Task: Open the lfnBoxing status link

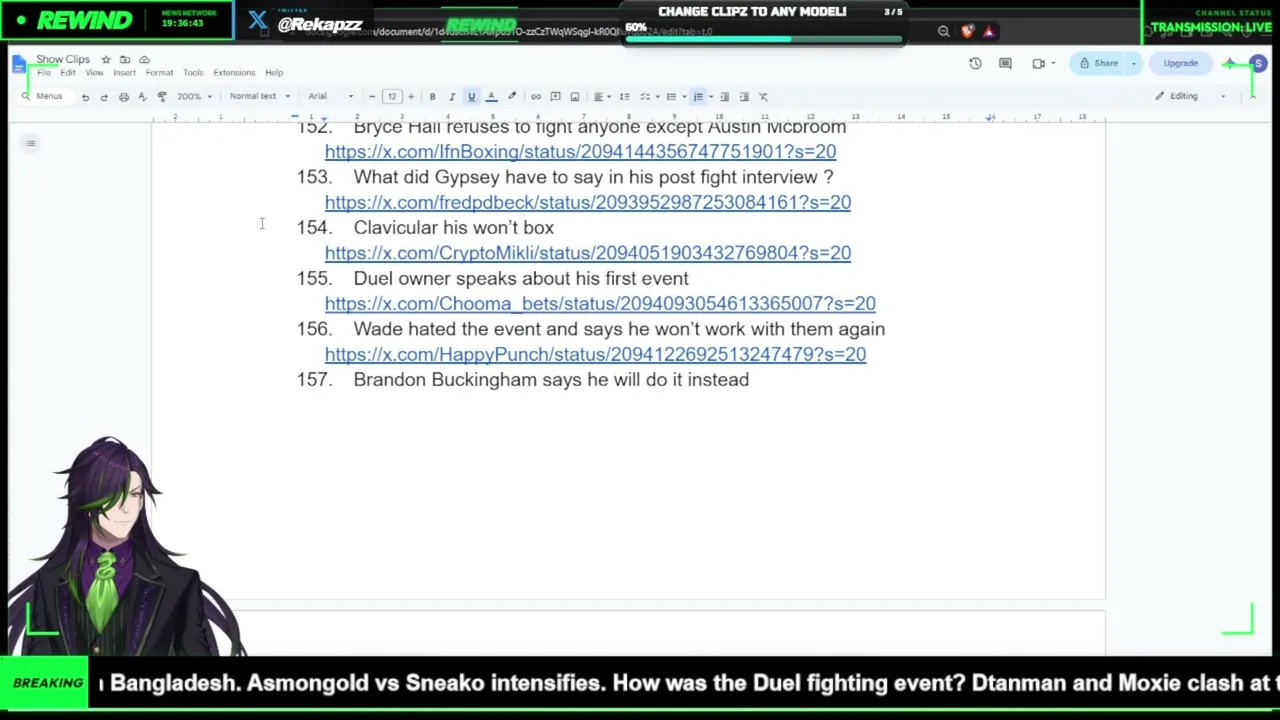Action: click(580, 152)
